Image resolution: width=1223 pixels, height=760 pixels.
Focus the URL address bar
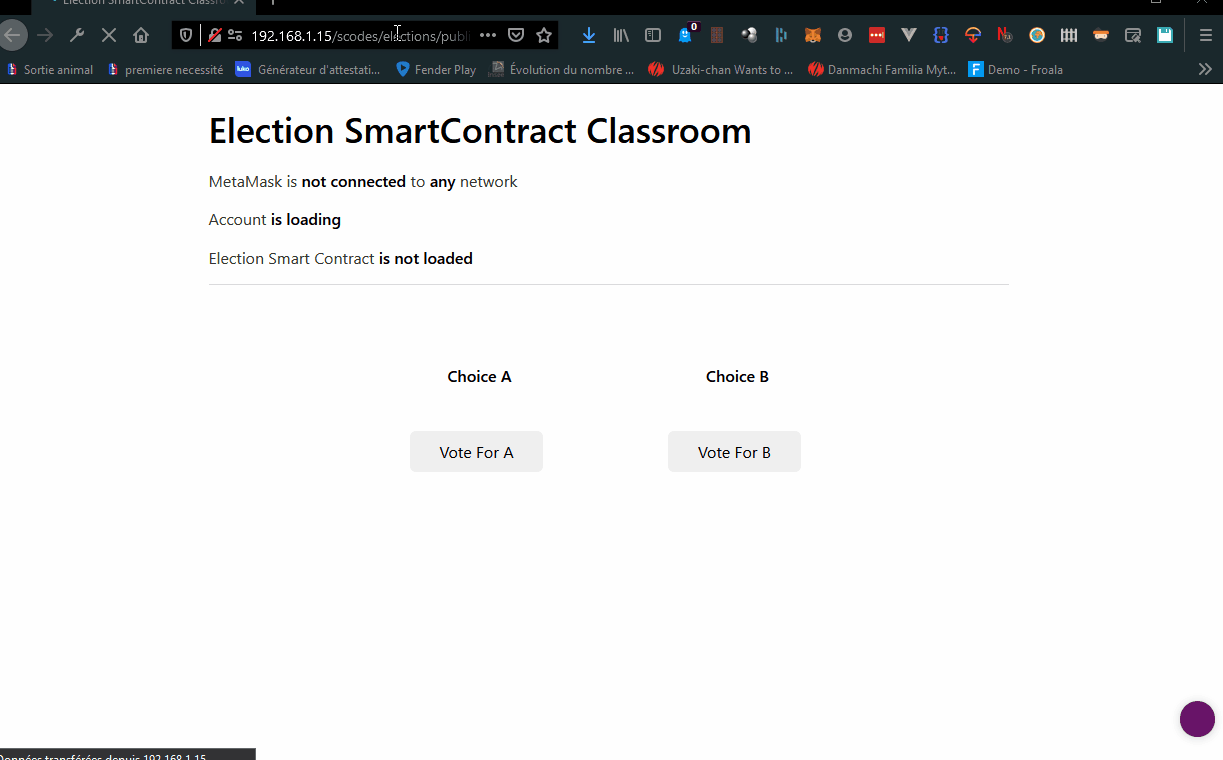pos(360,36)
